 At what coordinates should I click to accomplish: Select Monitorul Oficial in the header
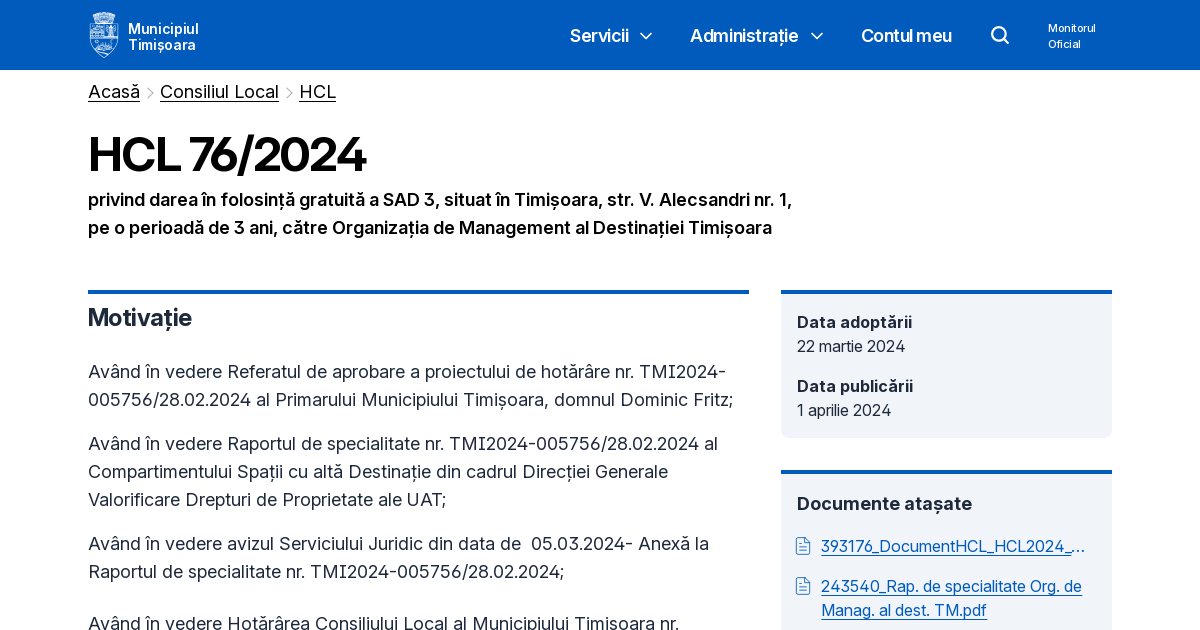(x=1071, y=35)
